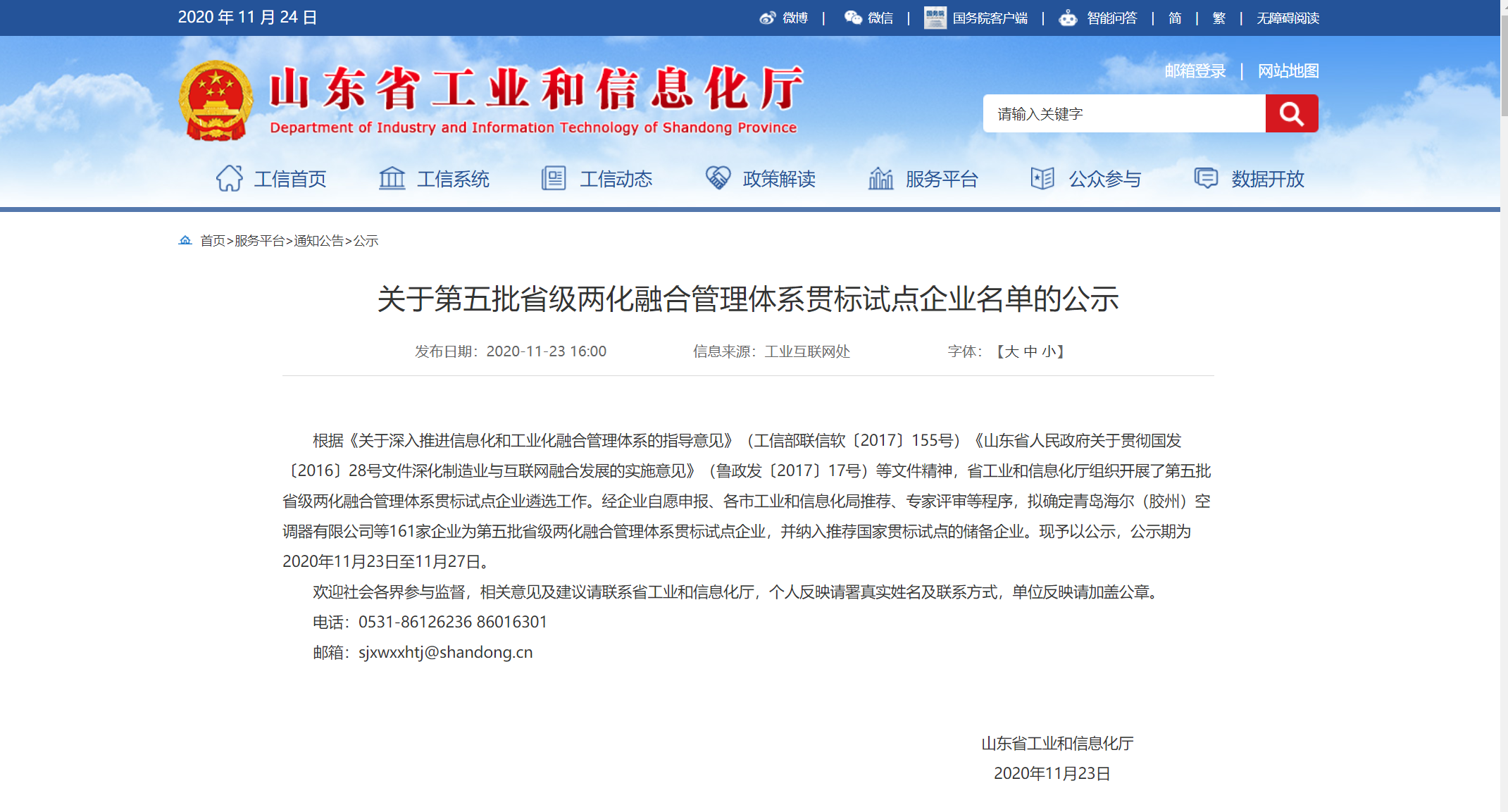Select the 工信首页 house icon
The width and height of the screenshot is (1508, 812).
point(230,178)
